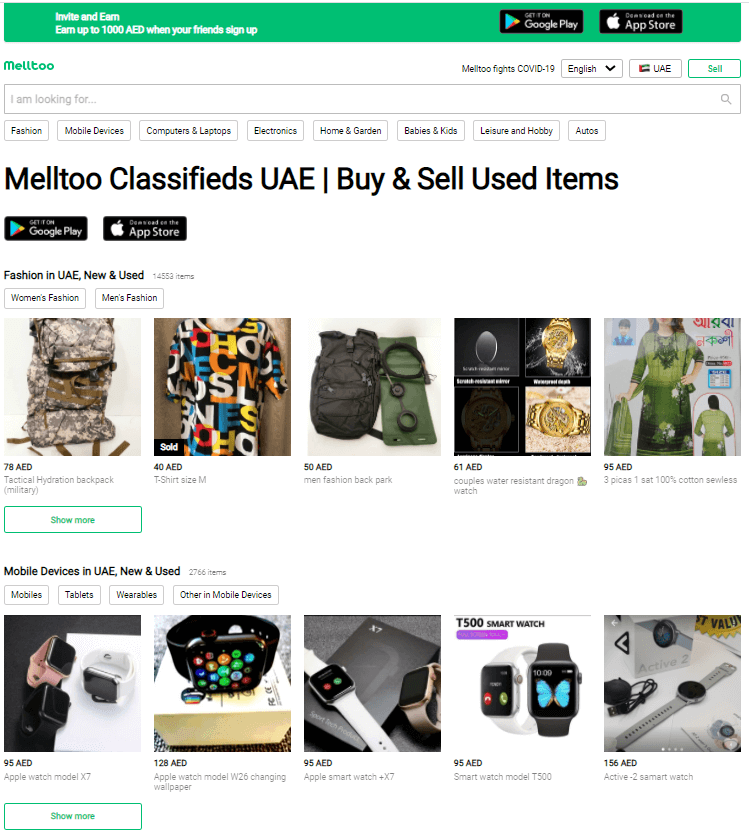Screen dimensions: 749x838
Task: Select the UAE country flag button
Action: pyautogui.click(x=655, y=68)
